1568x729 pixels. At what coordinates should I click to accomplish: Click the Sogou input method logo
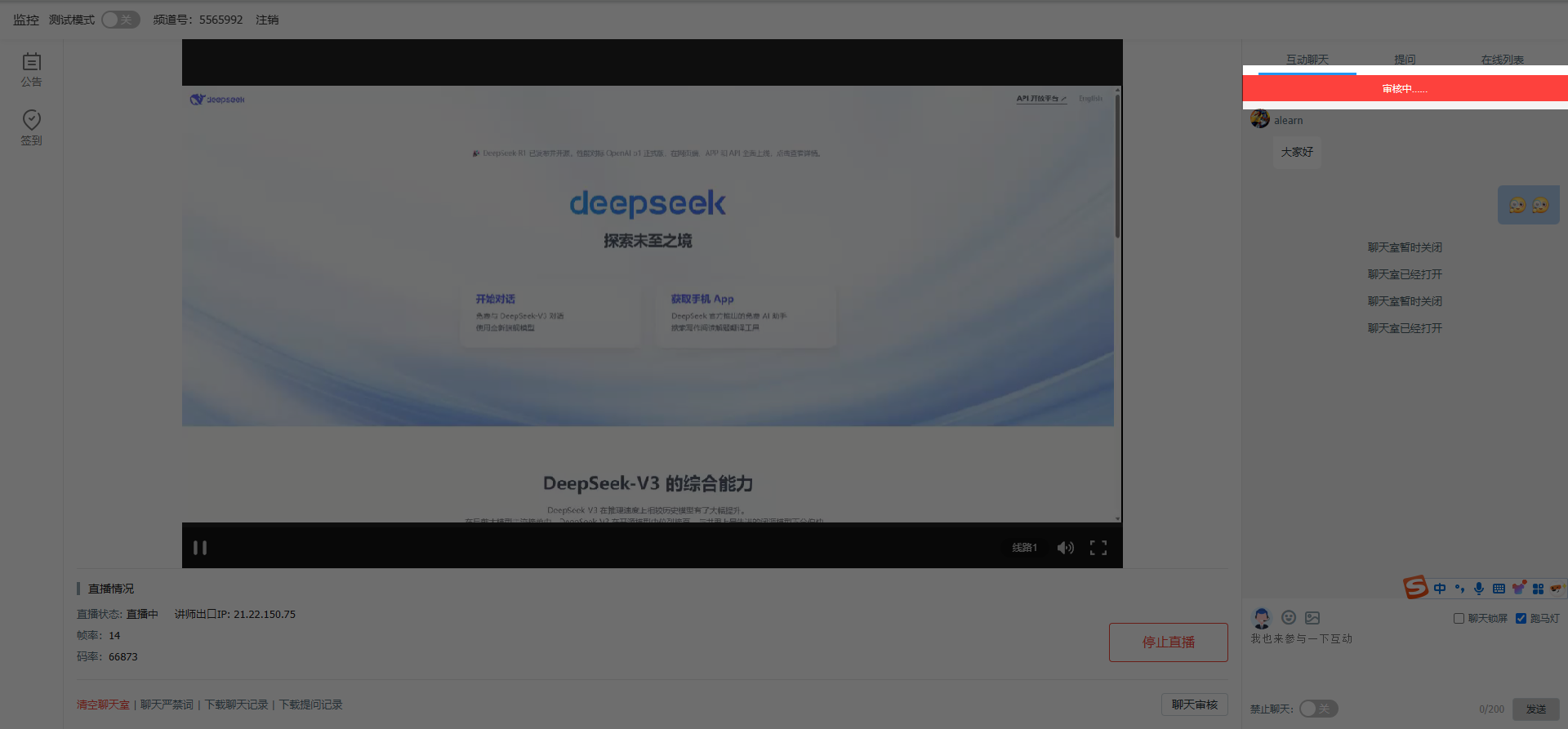[1415, 587]
